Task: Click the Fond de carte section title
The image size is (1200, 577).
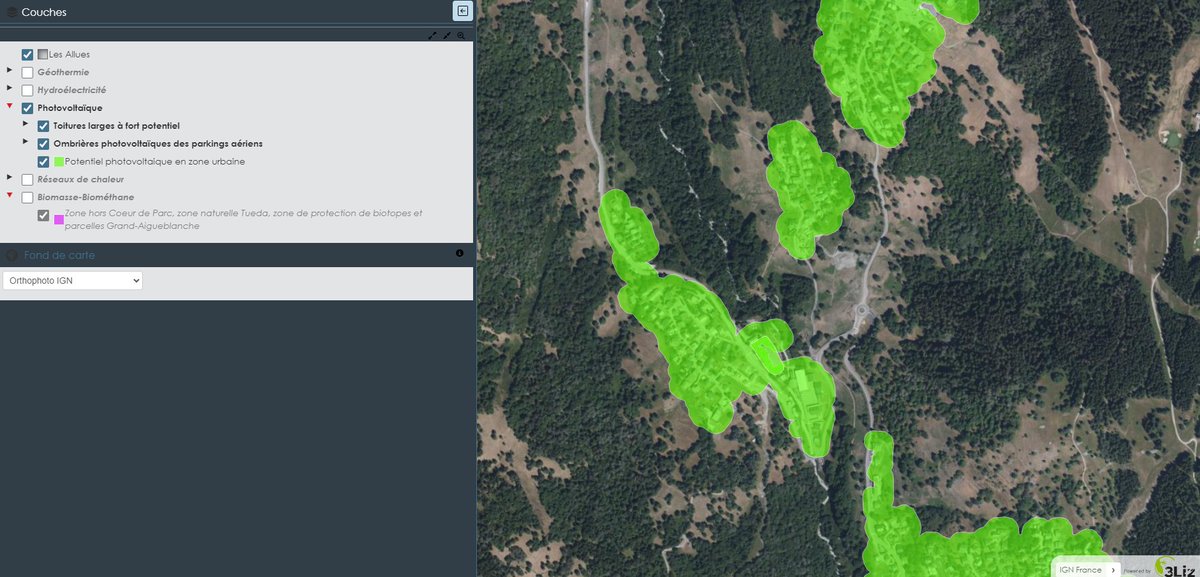Action: click(60, 255)
